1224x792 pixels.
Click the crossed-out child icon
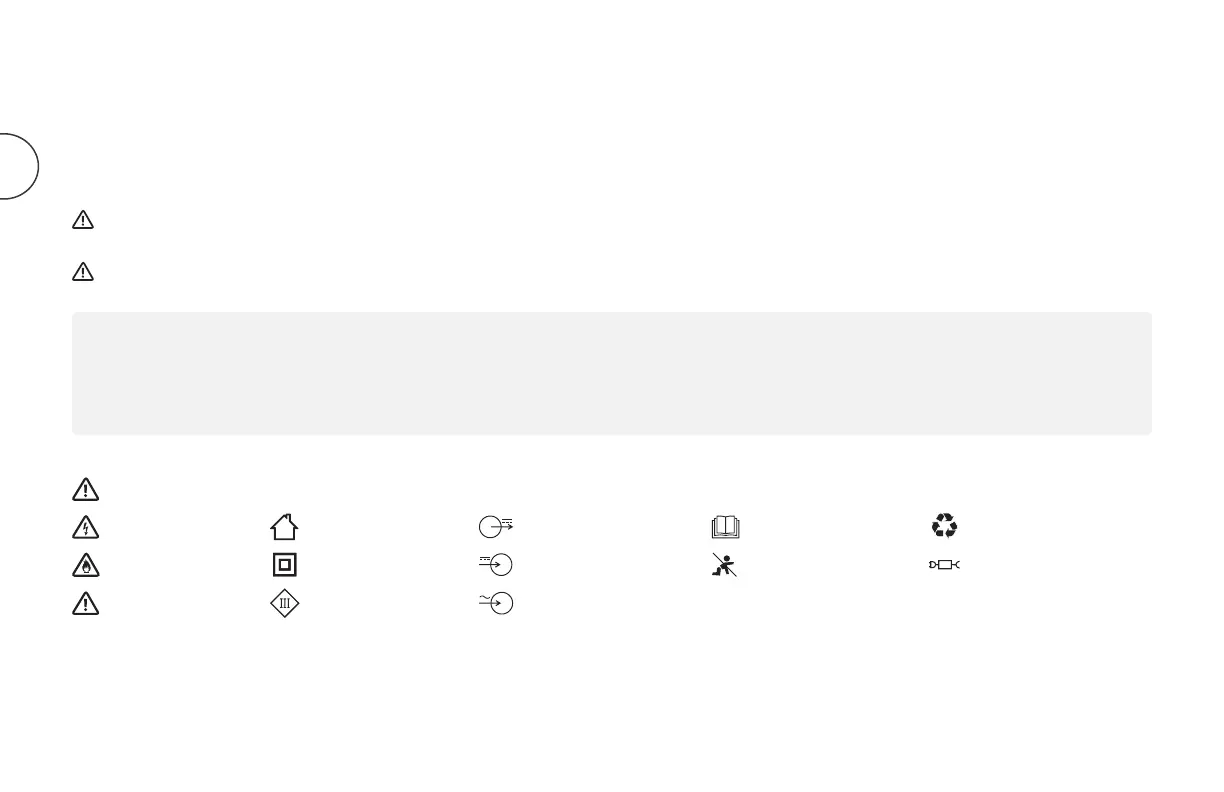[724, 565]
